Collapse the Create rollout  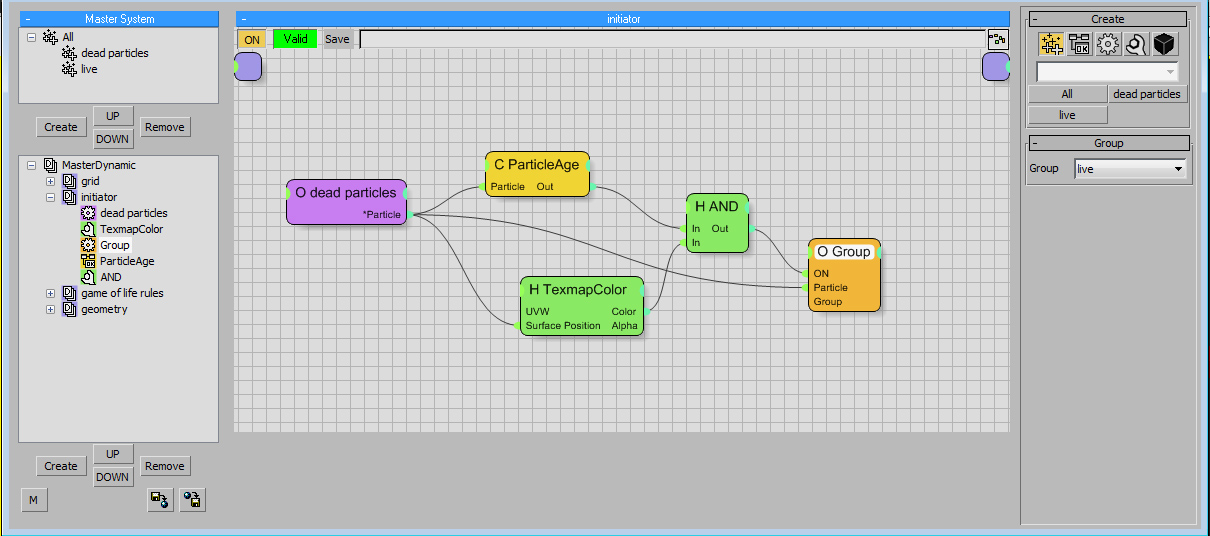[x=1036, y=19]
